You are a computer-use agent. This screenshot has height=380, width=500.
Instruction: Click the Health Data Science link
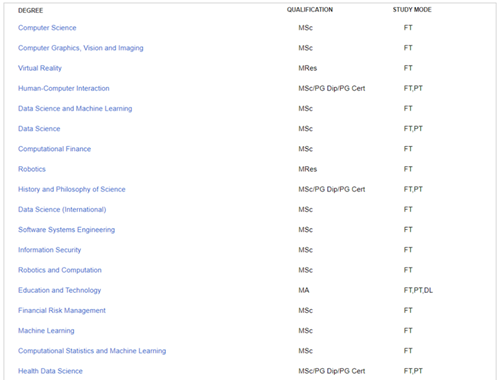pos(50,371)
